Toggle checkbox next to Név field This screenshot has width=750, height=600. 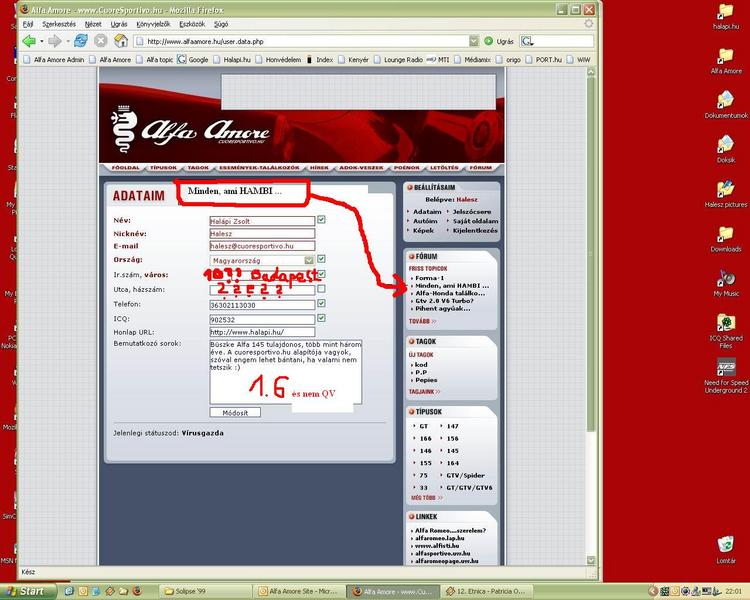[321, 220]
